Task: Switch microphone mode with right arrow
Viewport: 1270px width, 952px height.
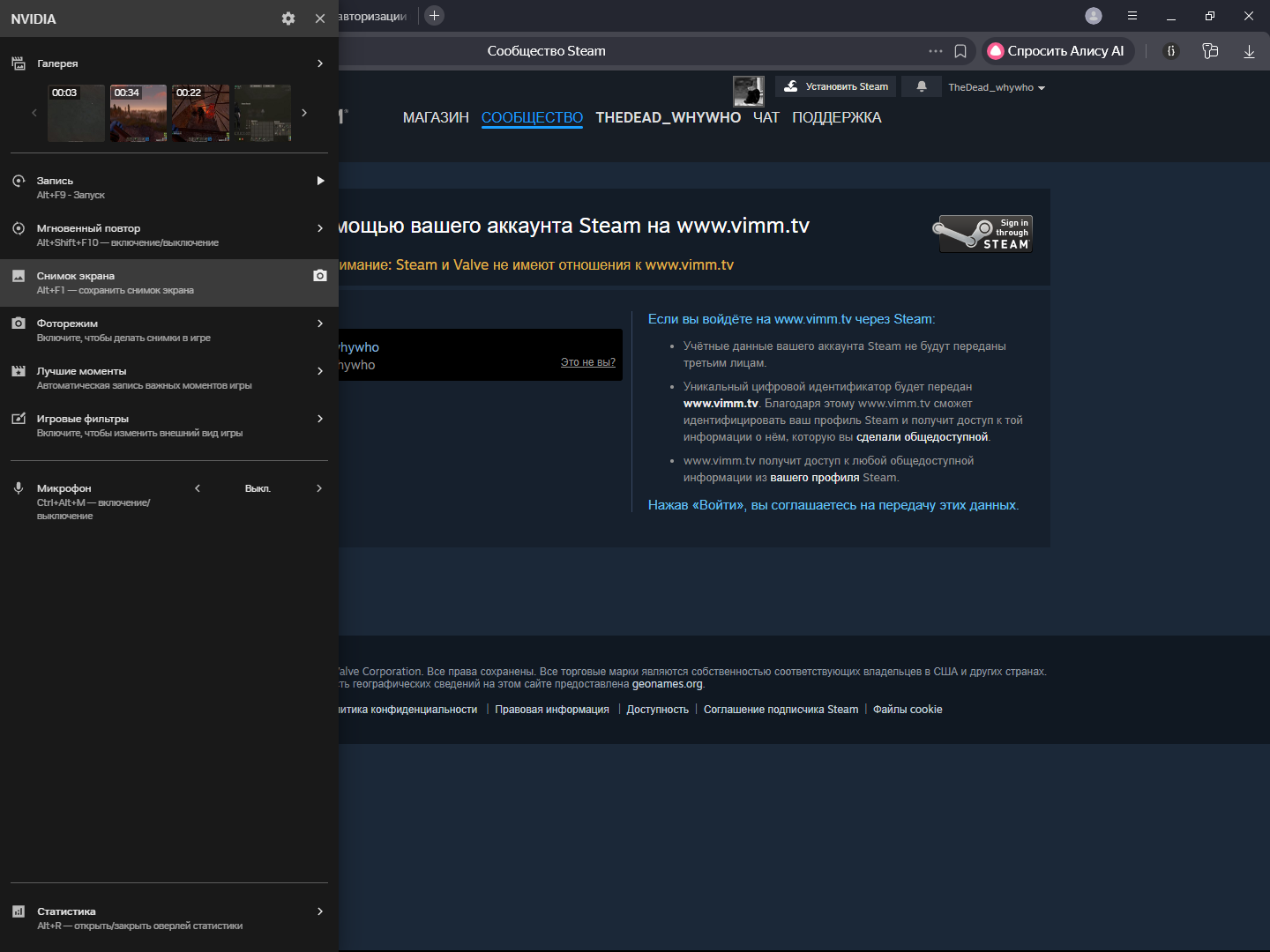Action: click(319, 488)
